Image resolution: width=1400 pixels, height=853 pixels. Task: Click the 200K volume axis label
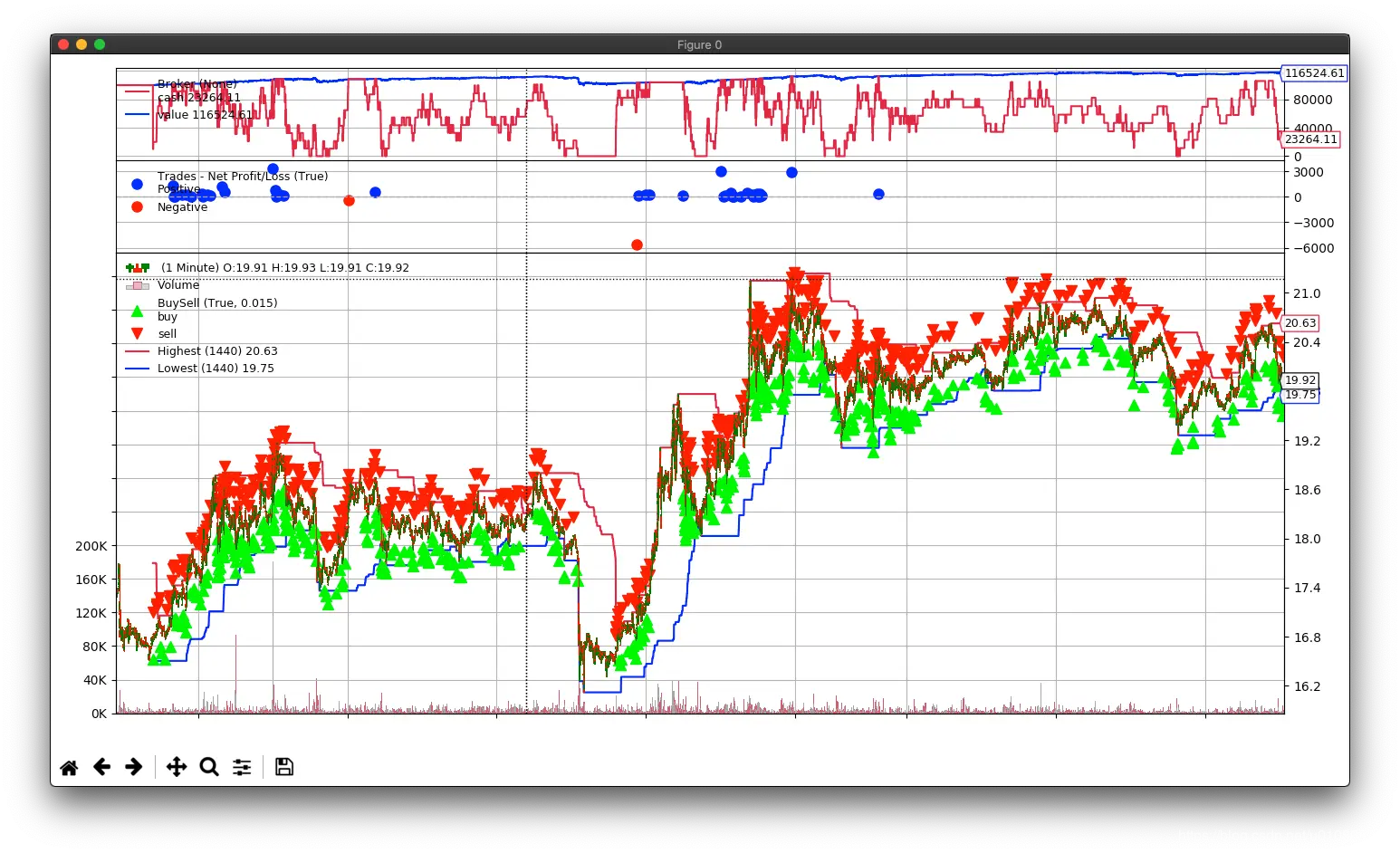91,546
